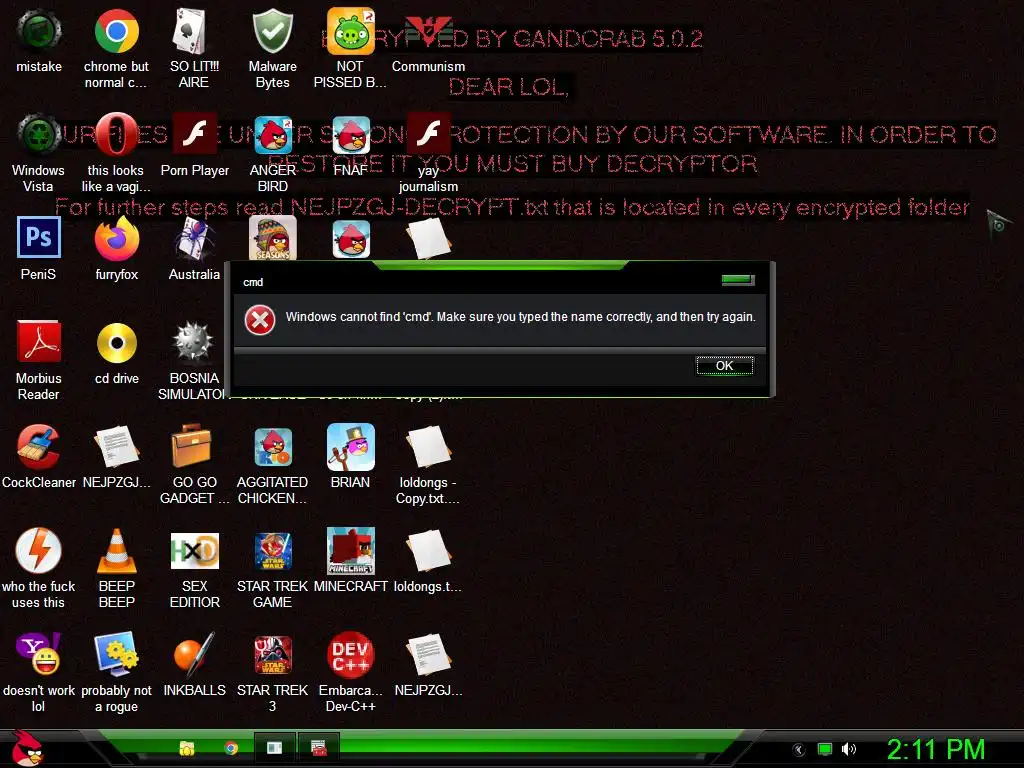Open the 'Morbius Reader' Adobe PDF icon
Screen dimensions: 1024x768
coord(39,359)
